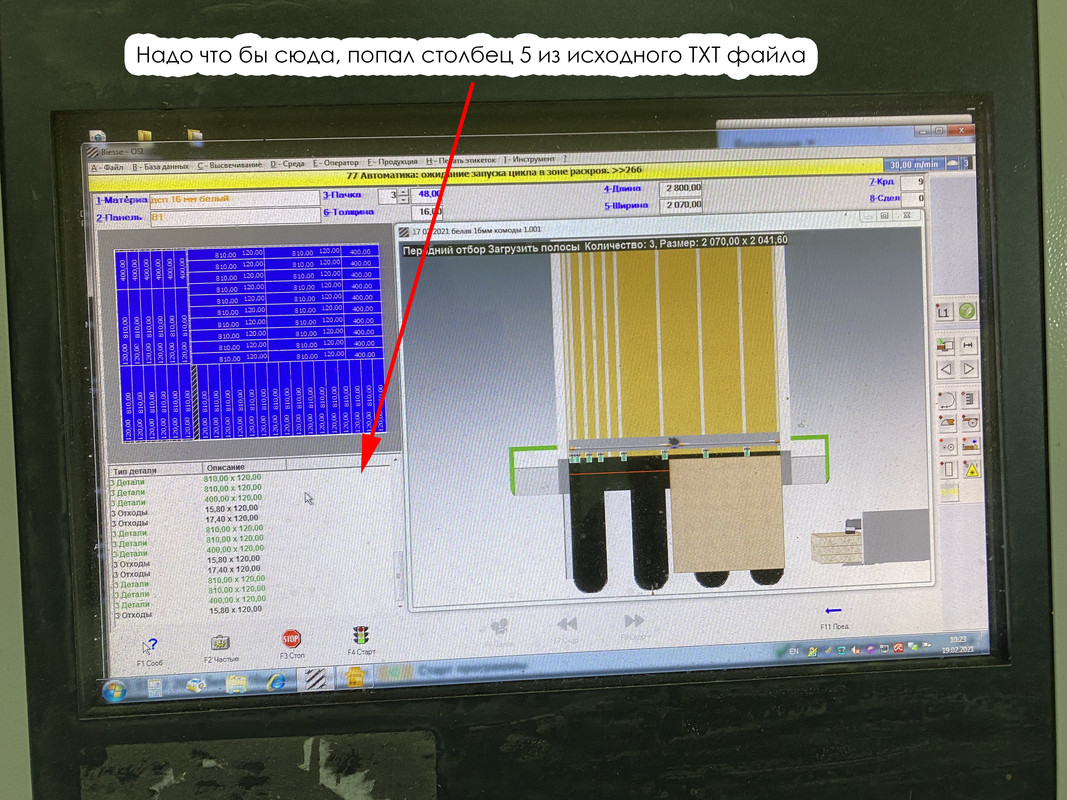Click the F11 Пред blue arrow
The height and width of the screenshot is (800, 1067).
point(833,611)
